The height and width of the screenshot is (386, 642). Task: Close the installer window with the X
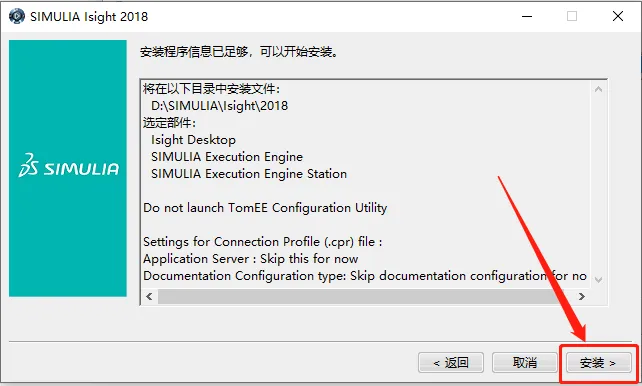[618, 16]
